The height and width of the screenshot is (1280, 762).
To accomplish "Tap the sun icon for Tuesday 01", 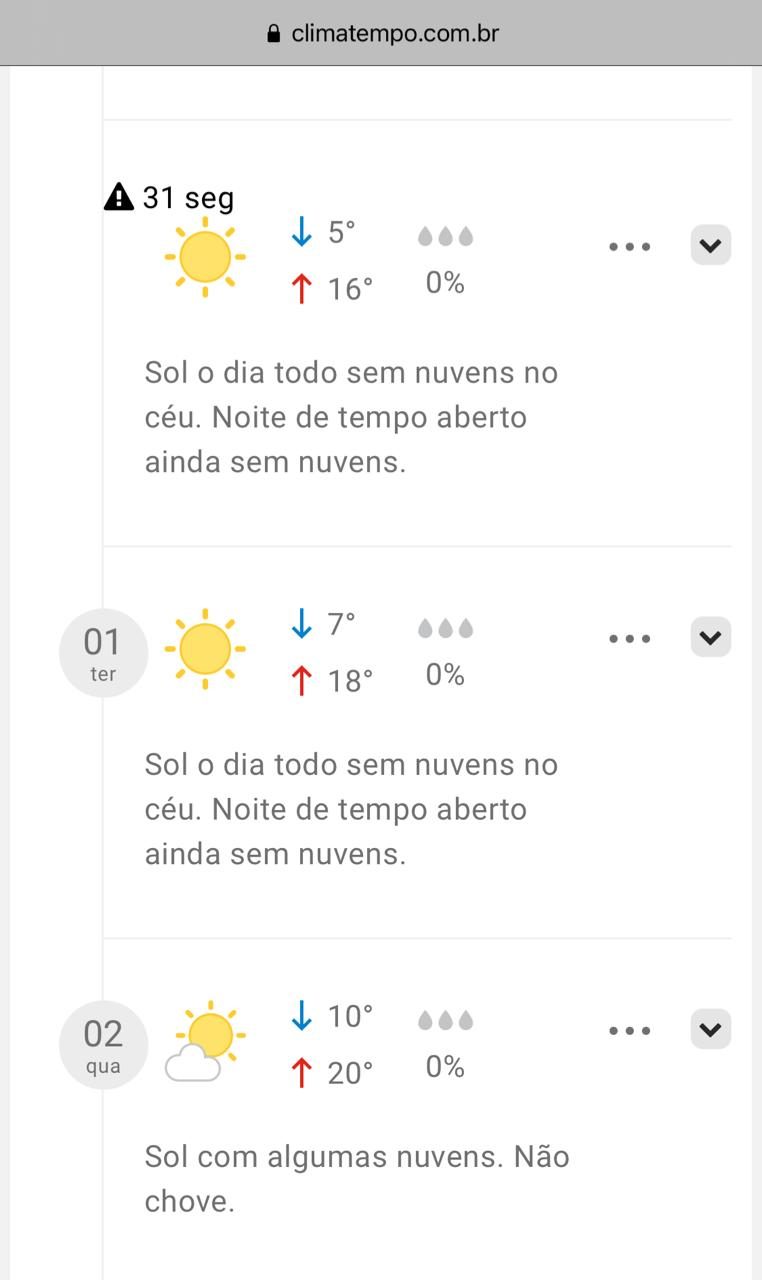I will click(x=205, y=648).
